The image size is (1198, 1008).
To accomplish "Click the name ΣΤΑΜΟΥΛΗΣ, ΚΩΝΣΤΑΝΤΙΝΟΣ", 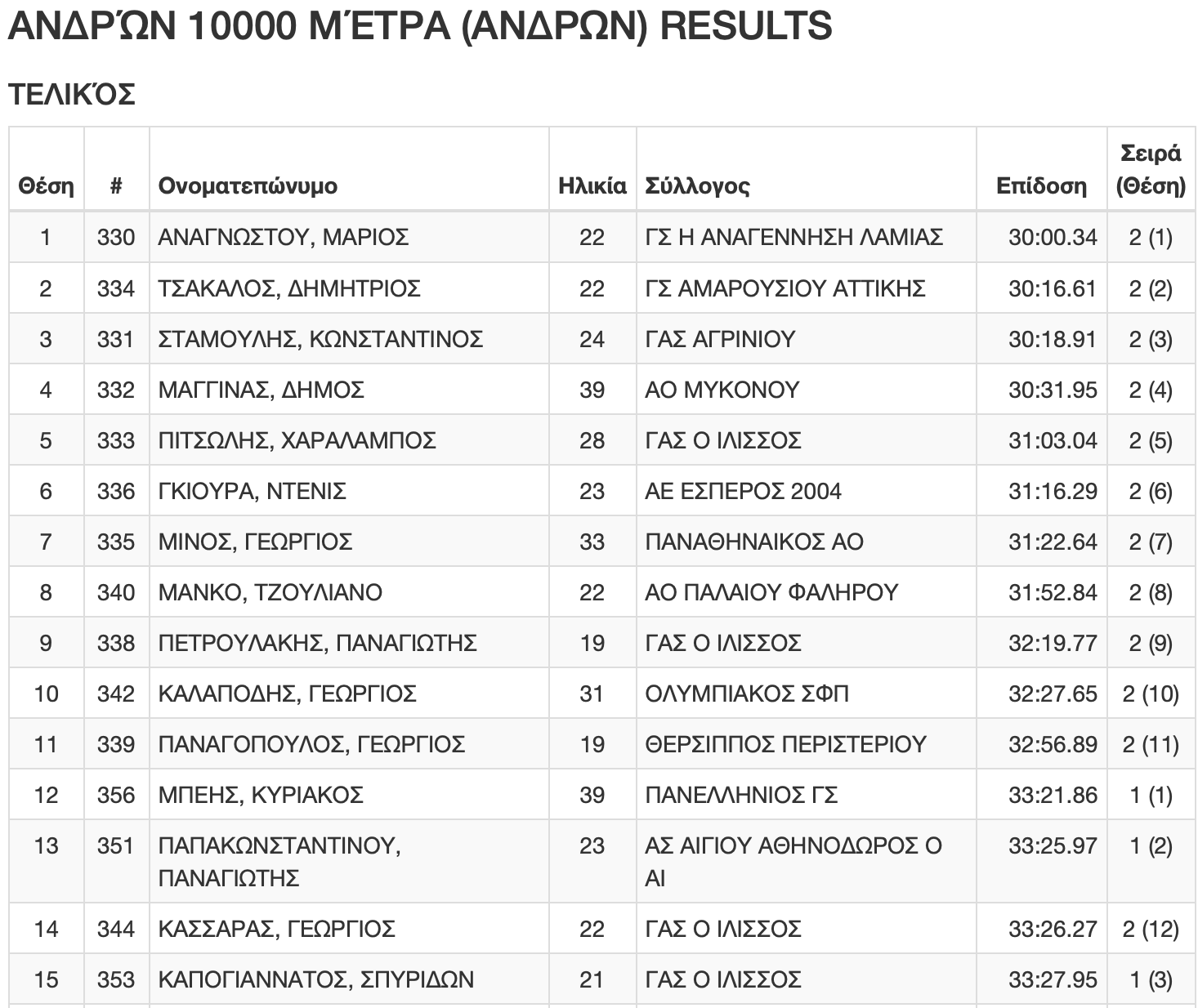I will coord(320,339).
